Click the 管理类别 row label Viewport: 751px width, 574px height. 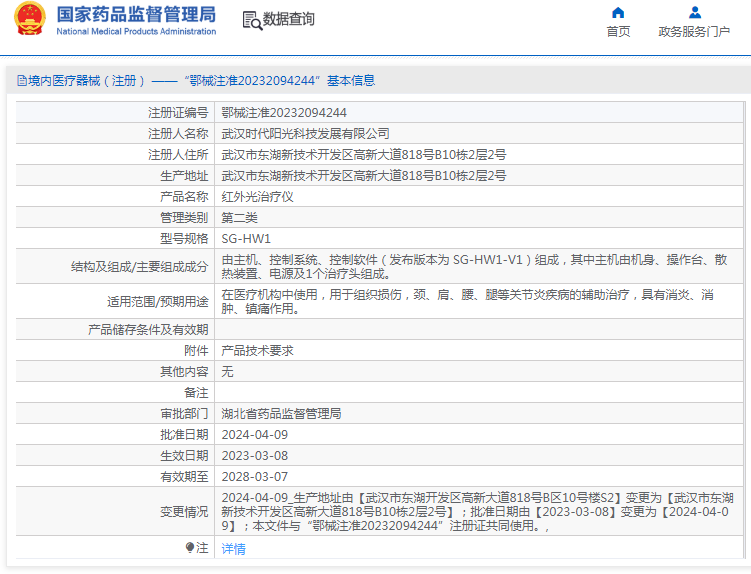pyautogui.click(x=184, y=218)
